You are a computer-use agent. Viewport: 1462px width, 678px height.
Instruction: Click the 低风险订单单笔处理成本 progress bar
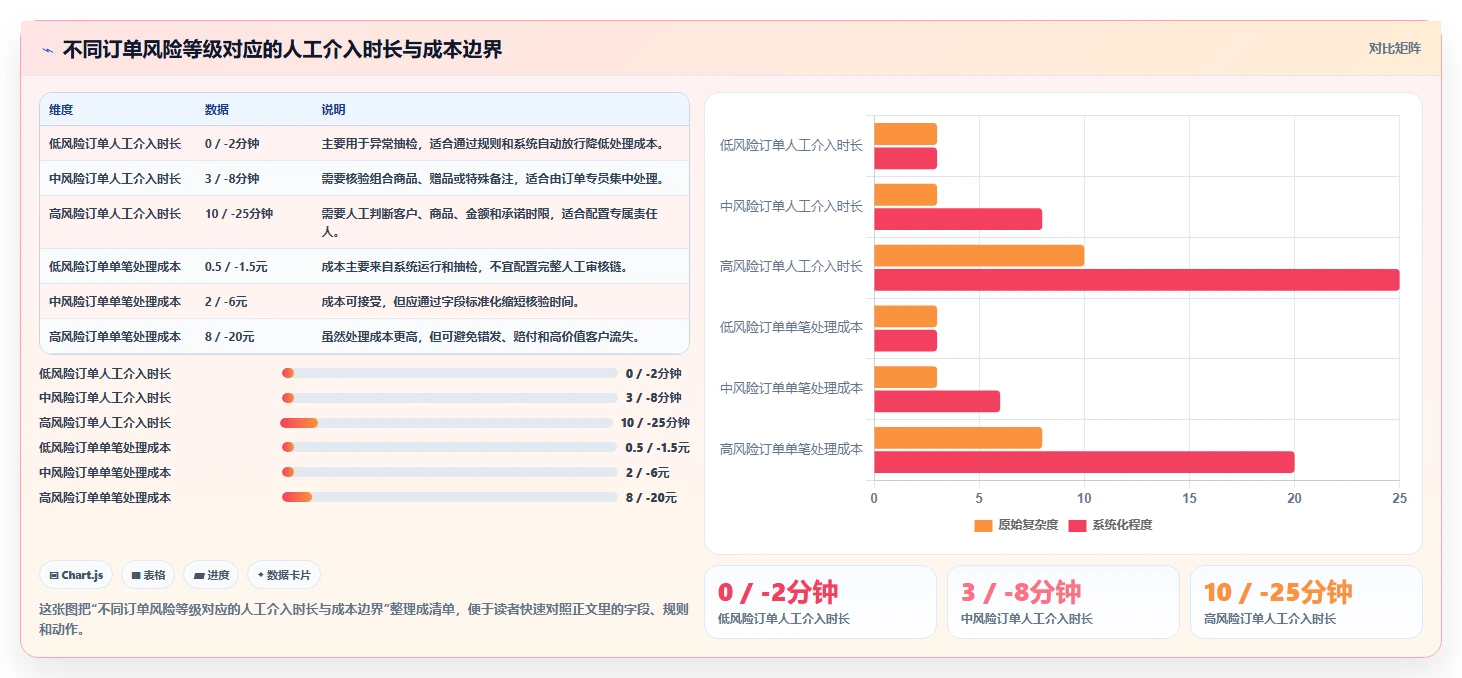[x=450, y=447]
